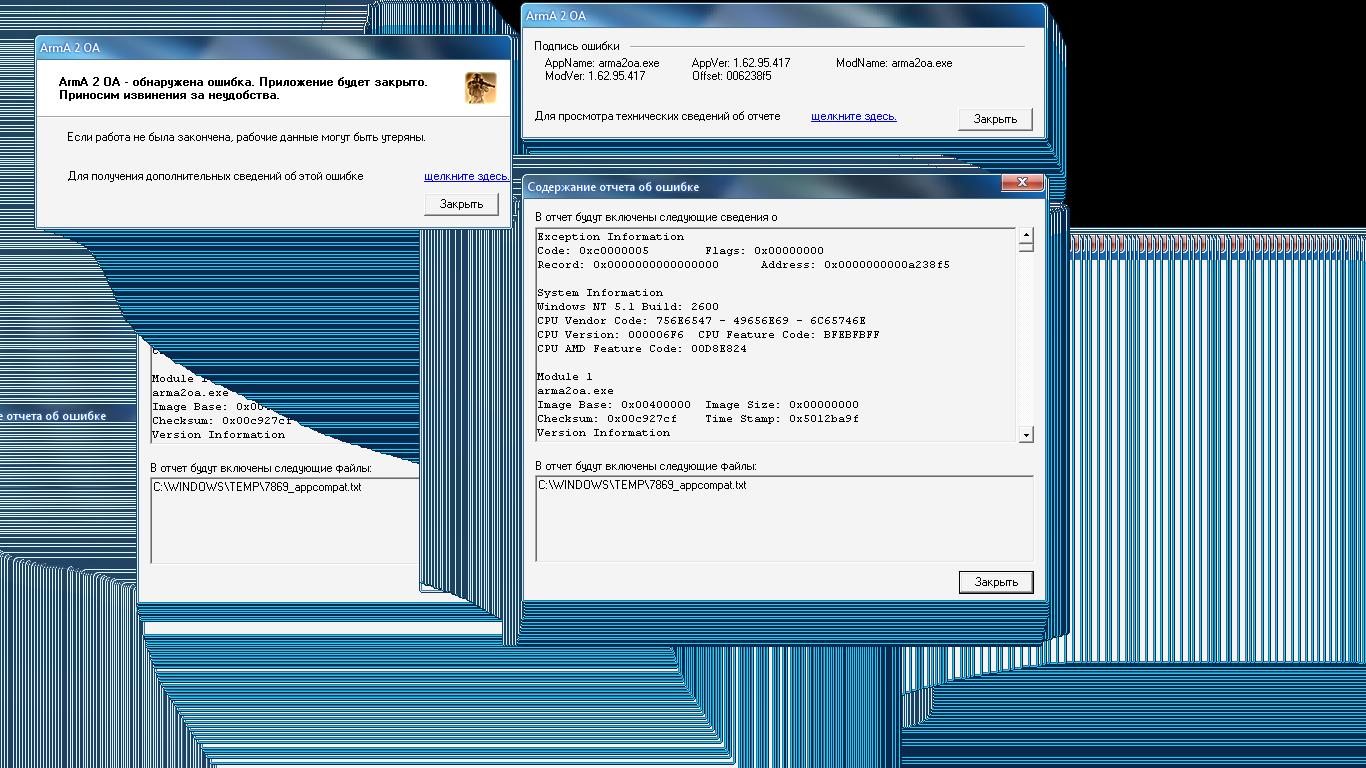Click the "Windows NT 5.1 Build: 2600" line
This screenshot has height=768, width=1366.
(x=628, y=307)
